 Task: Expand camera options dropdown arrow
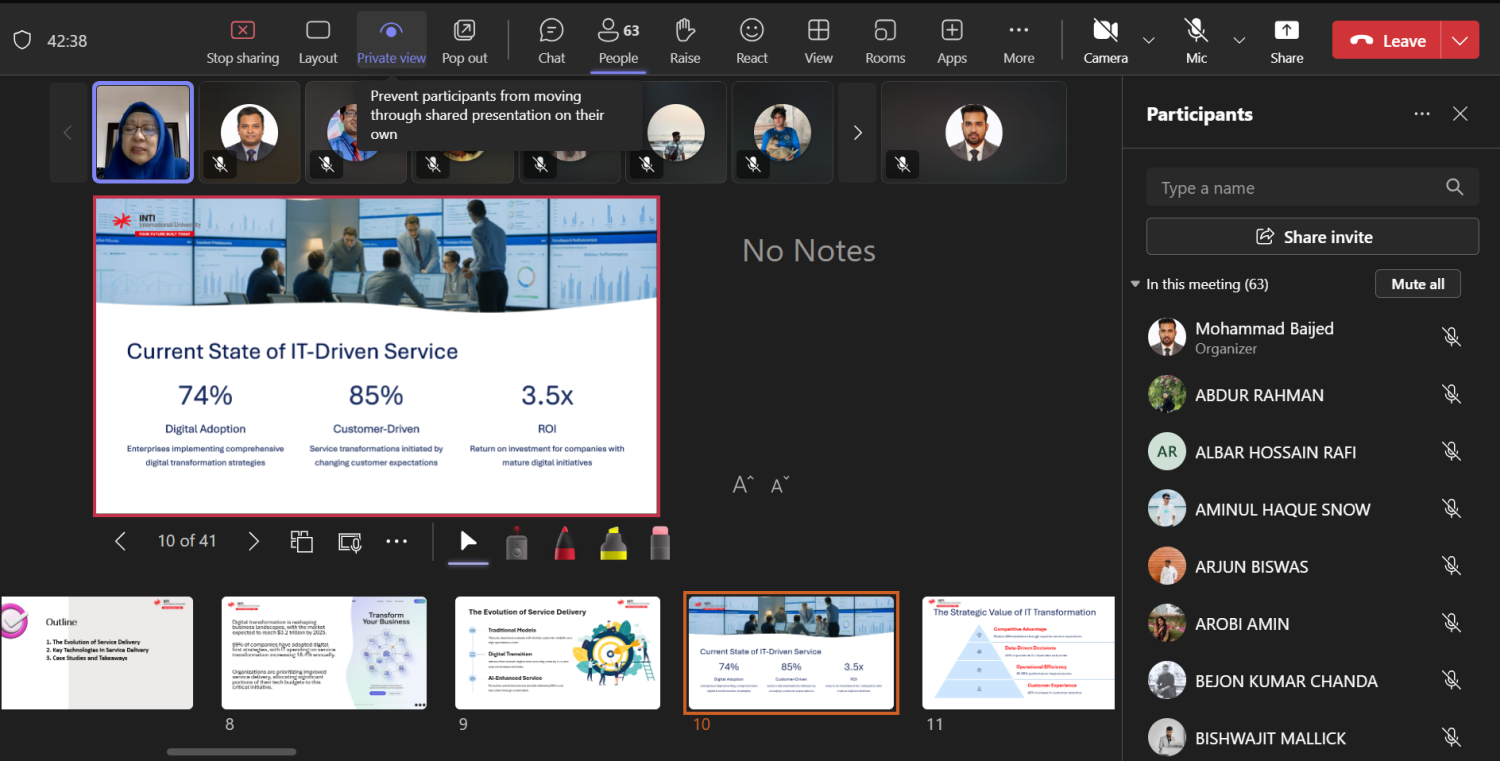click(x=1149, y=41)
